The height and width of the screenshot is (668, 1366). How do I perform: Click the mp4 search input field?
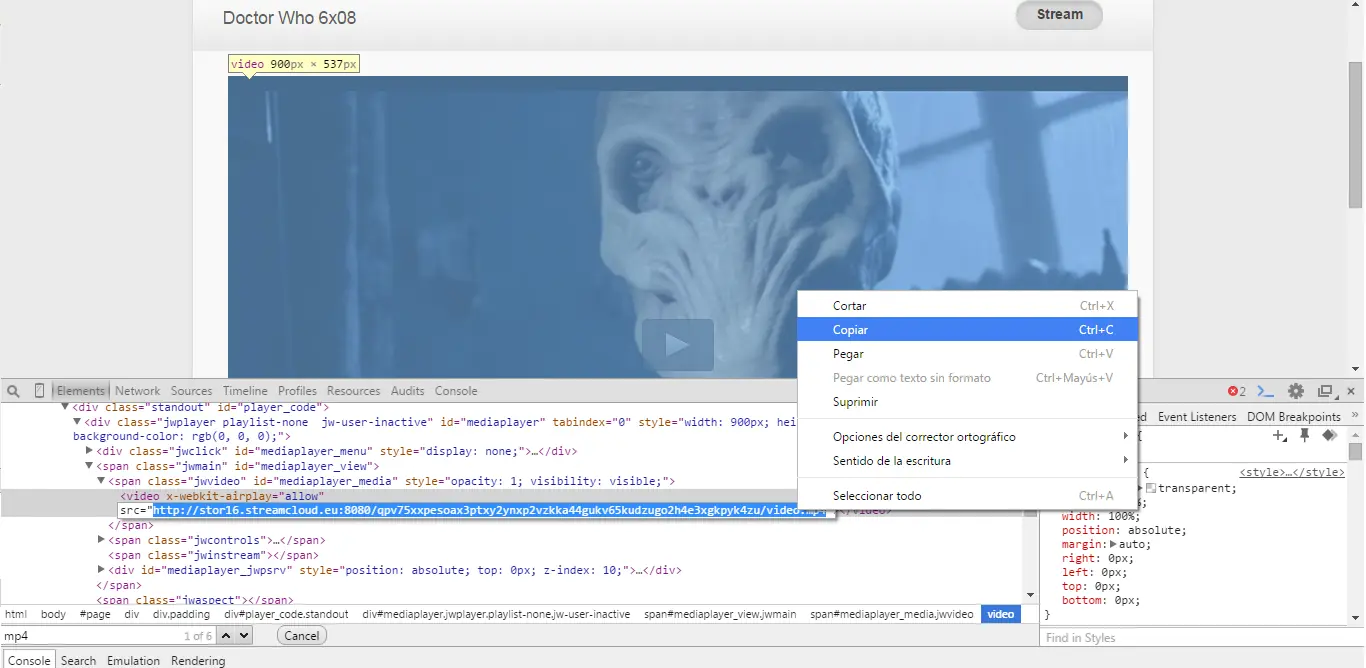(108, 635)
